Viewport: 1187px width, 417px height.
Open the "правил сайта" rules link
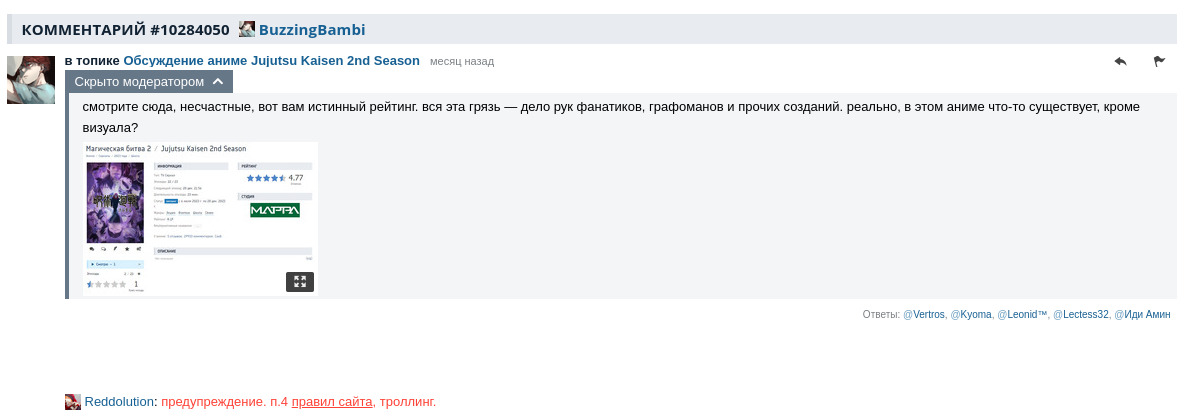click(332, 402)
